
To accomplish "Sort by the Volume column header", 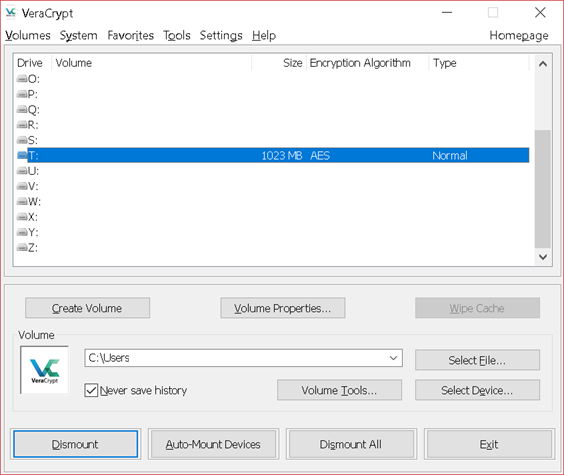I will point(151,63).
